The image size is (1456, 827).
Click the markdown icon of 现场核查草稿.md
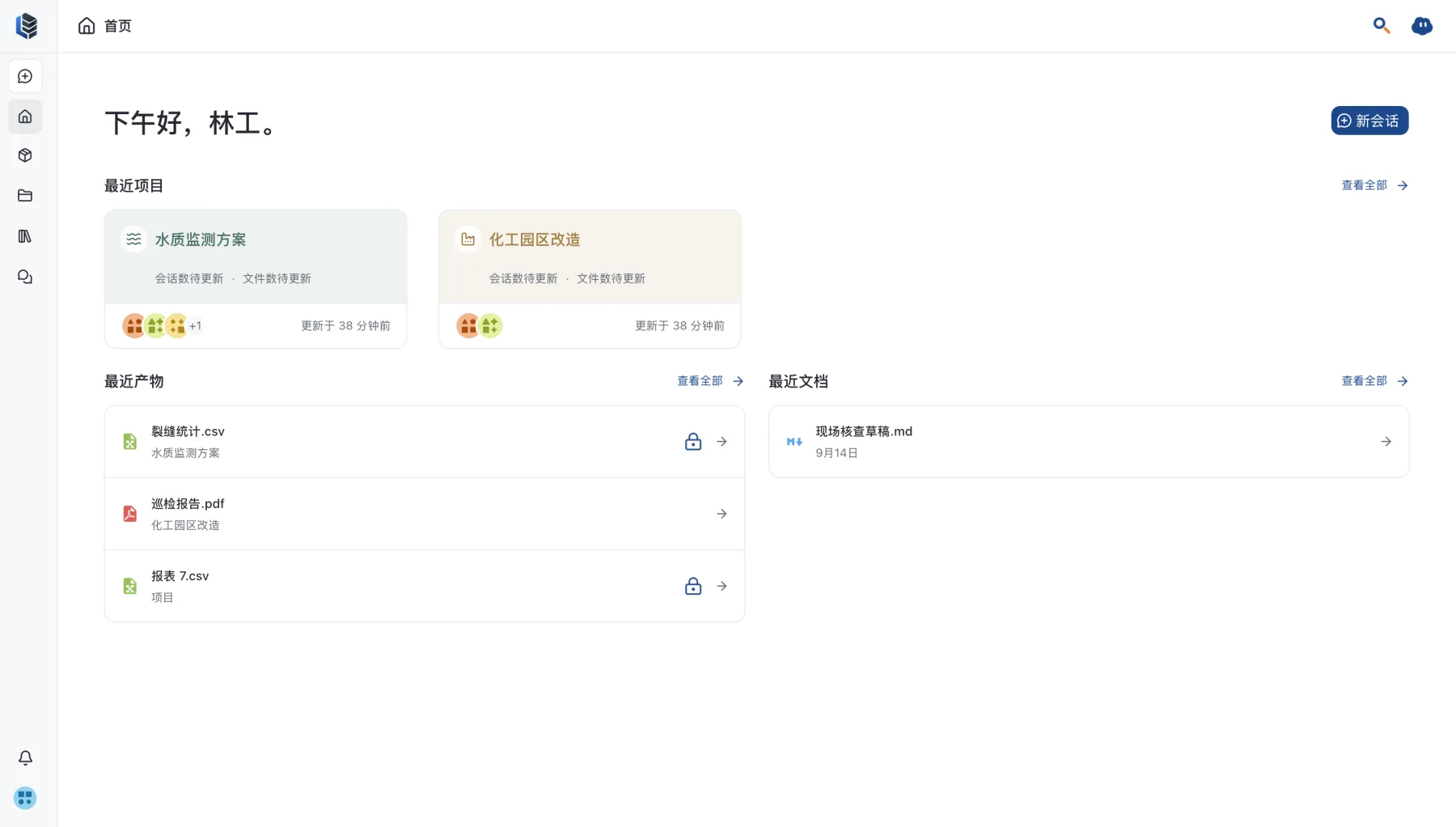pyautogui.click(x=794, y=442)
